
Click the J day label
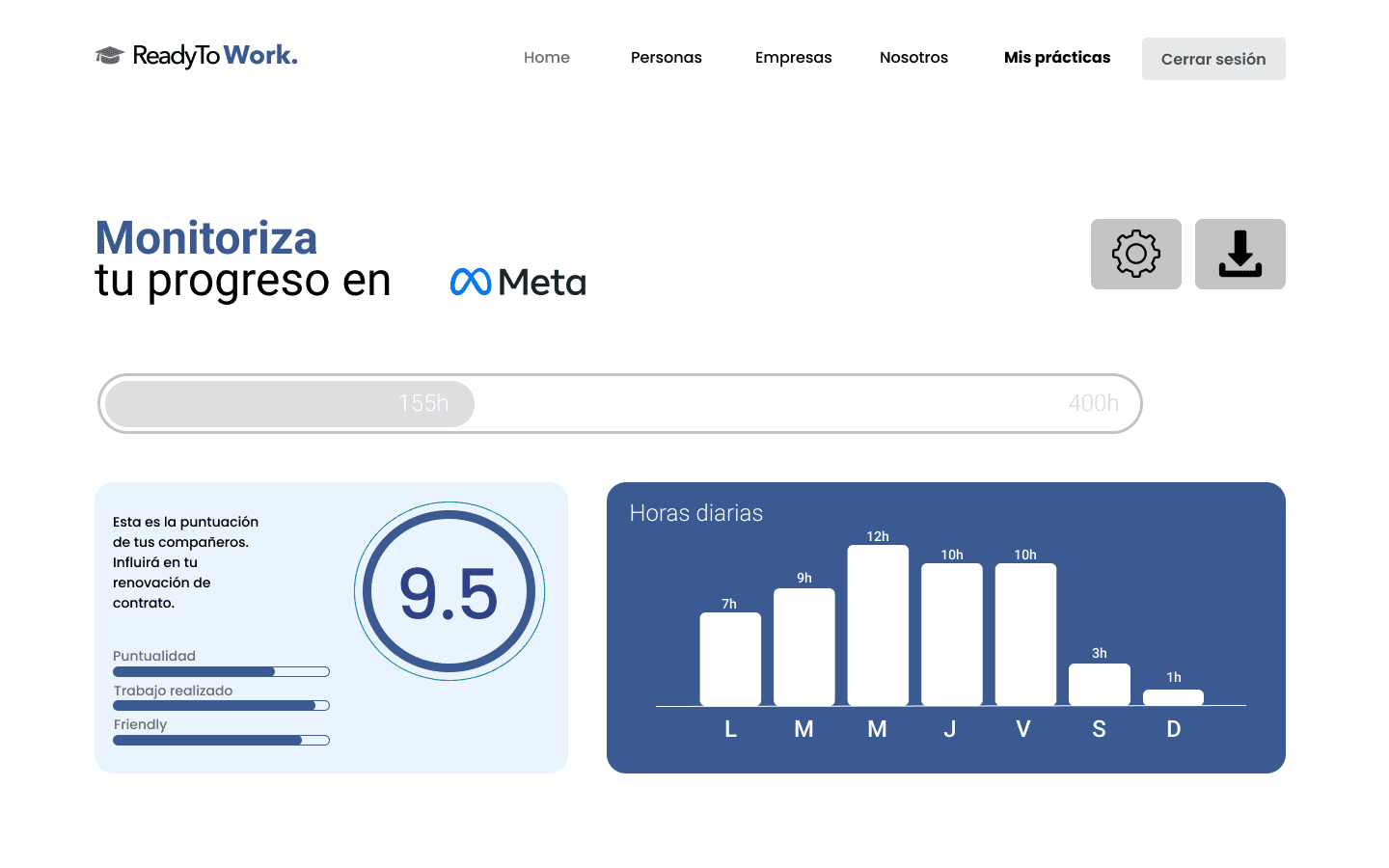tap(950, 729)
